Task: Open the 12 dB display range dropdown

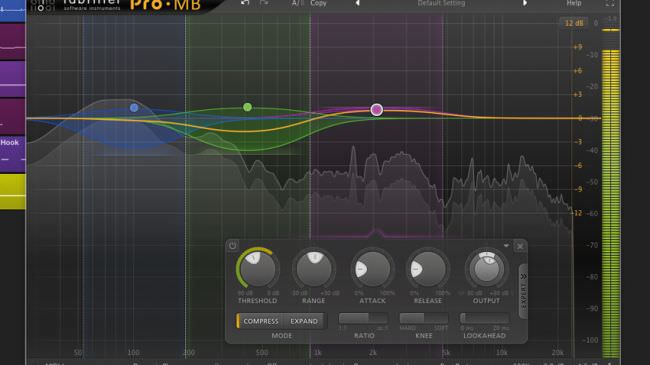Action: click(574, 23)
